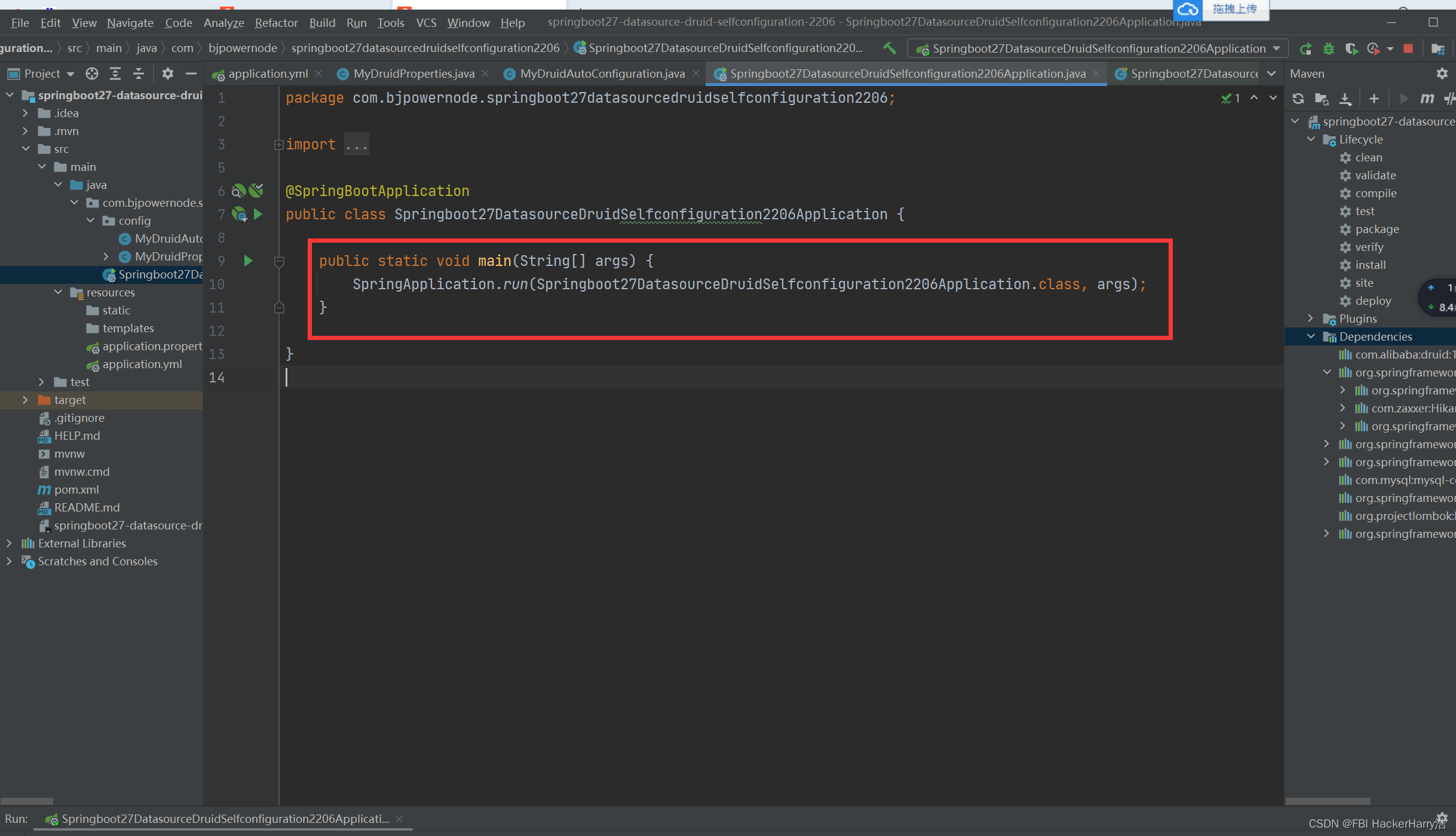
Task: Select pom.xml in project tree
Action: click(76, 489)
